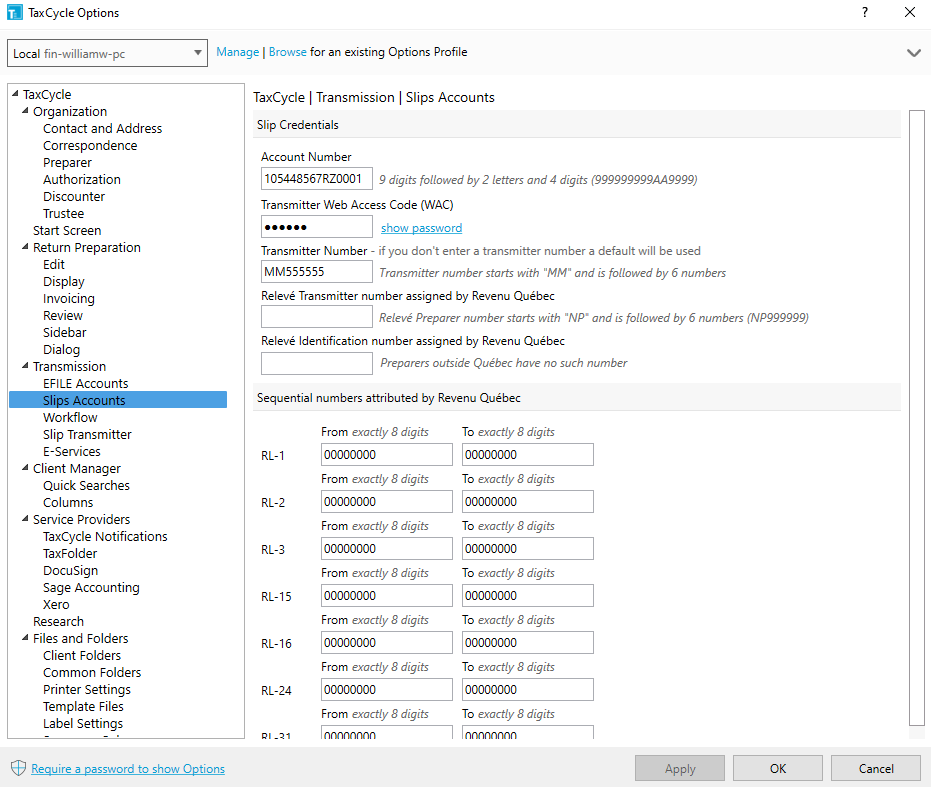Open TaxCycle Notifications settings
Screen dimensions: 931x787
point(105,537)
